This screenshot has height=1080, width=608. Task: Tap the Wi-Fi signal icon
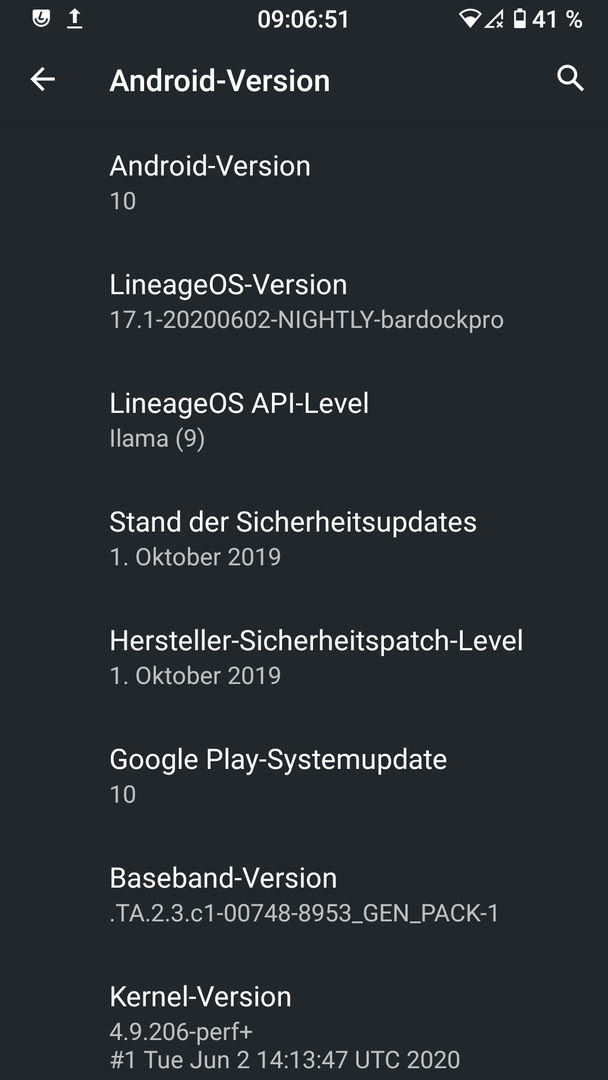(470, 19)
